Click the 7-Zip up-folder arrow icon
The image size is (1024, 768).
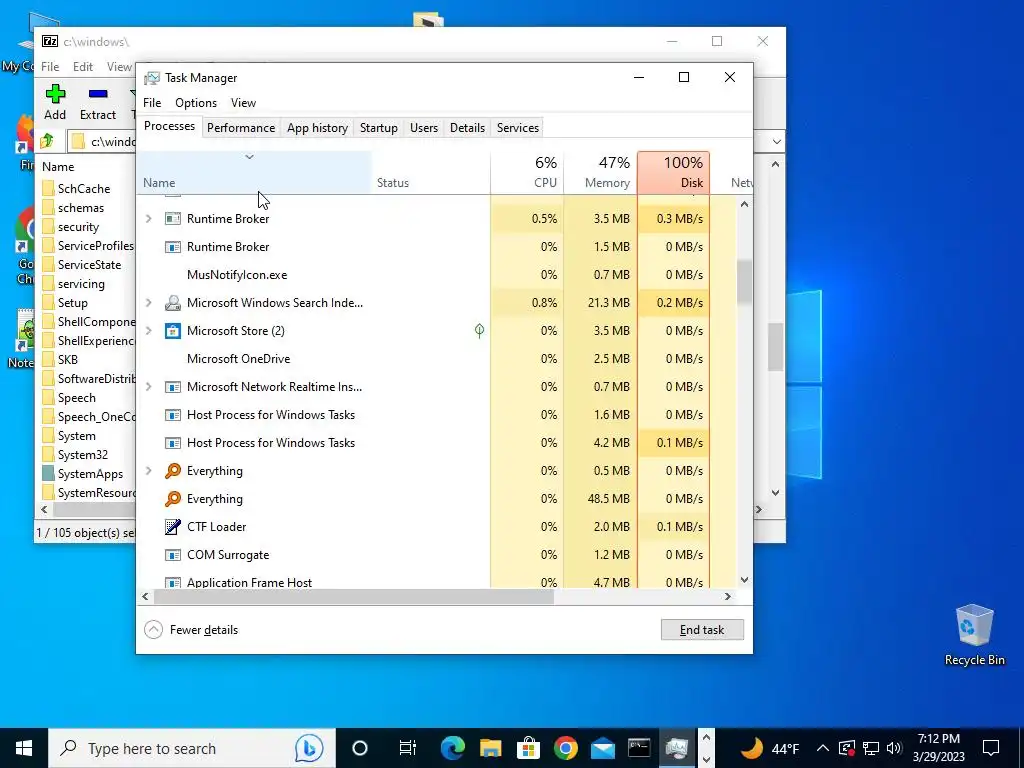pos(47,141)
